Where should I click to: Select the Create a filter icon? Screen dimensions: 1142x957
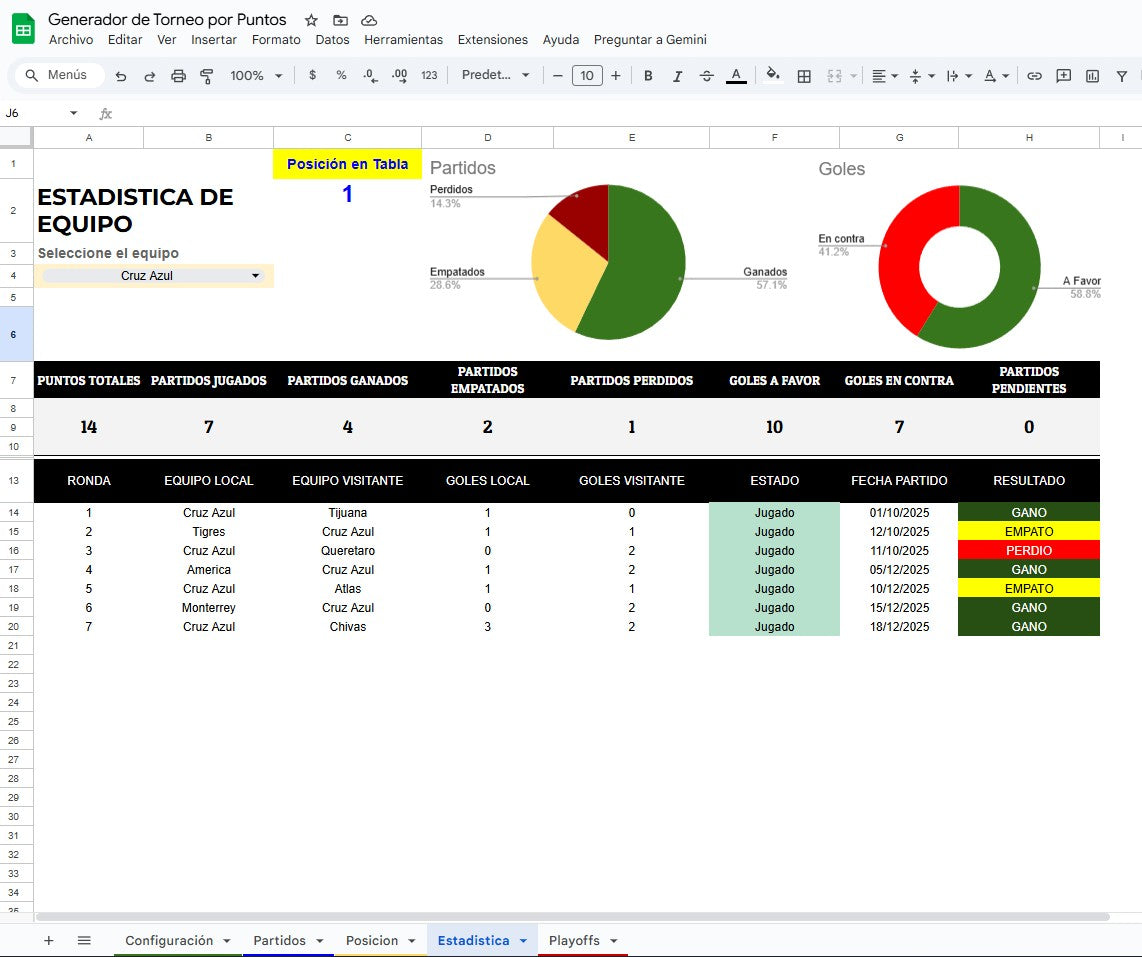pyautogui.click(x=1123, y=75)
